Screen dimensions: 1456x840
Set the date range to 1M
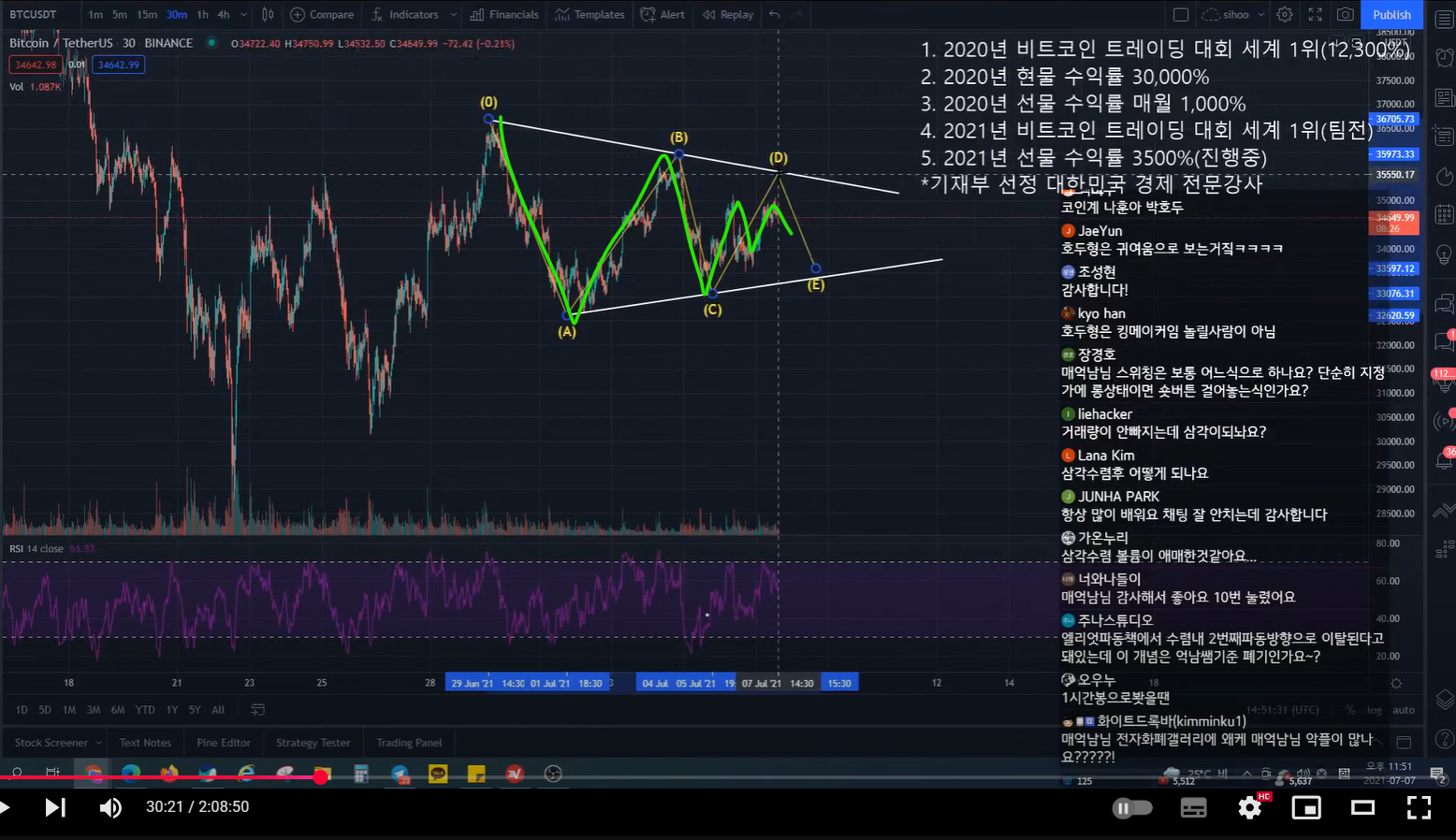69,710
